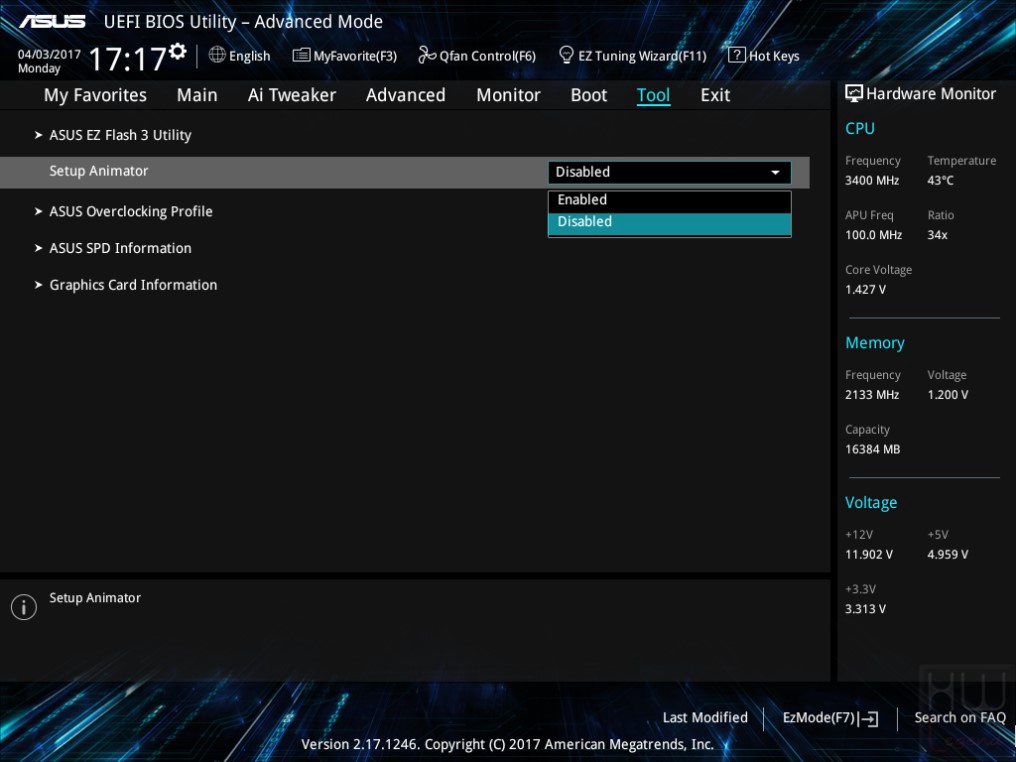The width and height of the screenshot is (1016, 762).
Task: Expand the Graphics Card Information arrow
Action: (x=38, y=284)
